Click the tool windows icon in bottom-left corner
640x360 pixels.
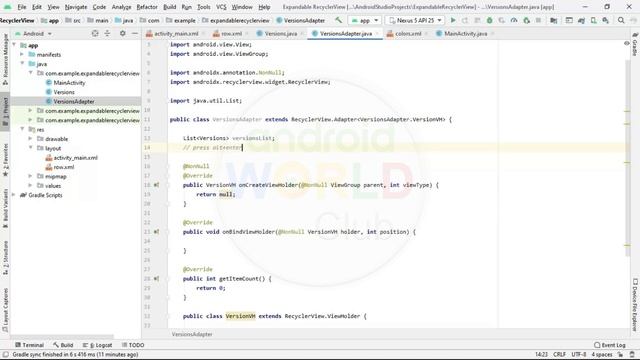[x=5, y=354]
